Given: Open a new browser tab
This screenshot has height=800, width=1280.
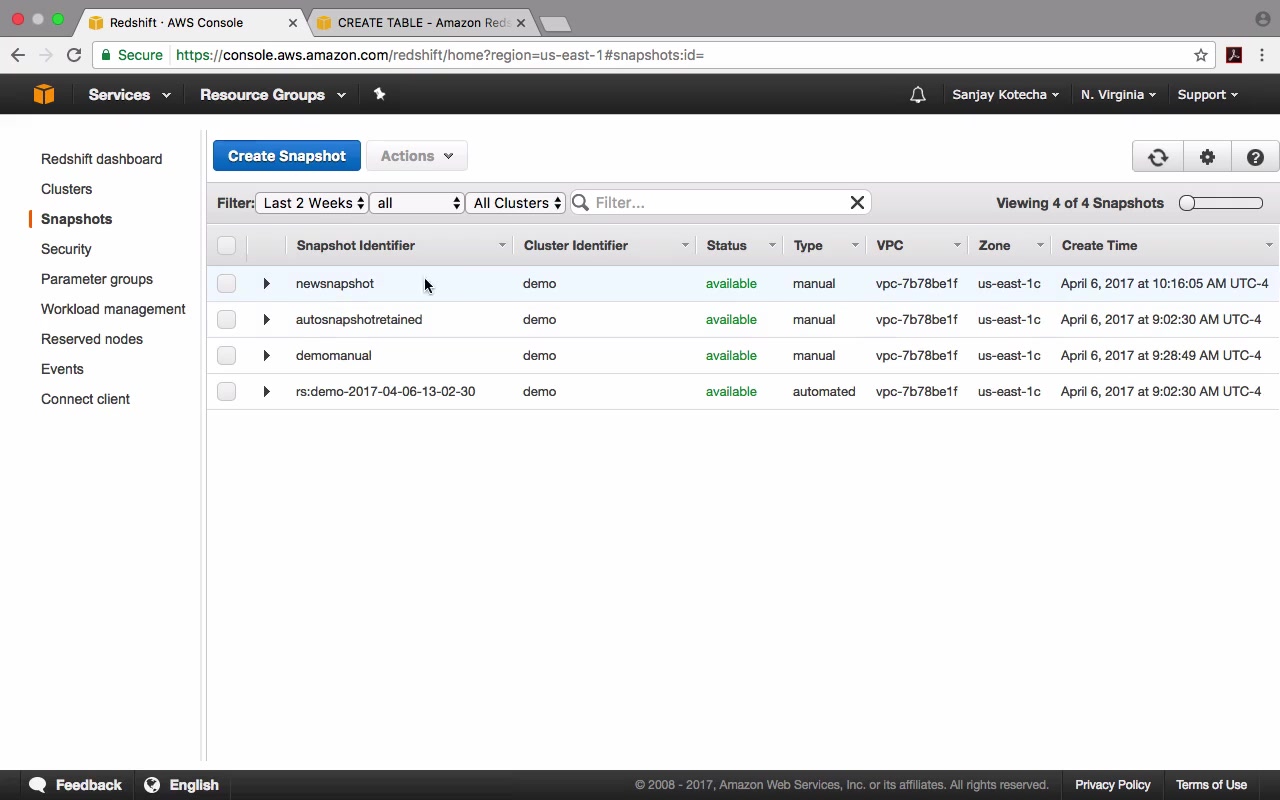Looking at the screenshot, I should [555, 23].
